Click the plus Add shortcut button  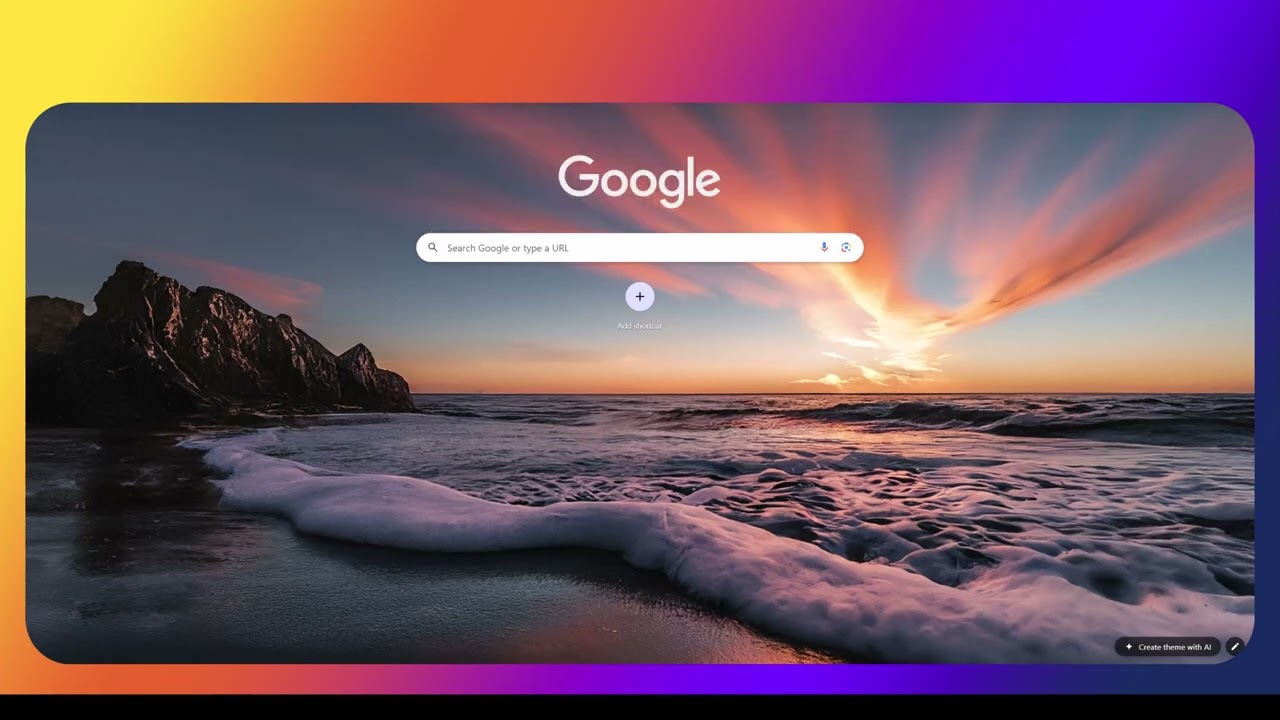tap(640, 297)
